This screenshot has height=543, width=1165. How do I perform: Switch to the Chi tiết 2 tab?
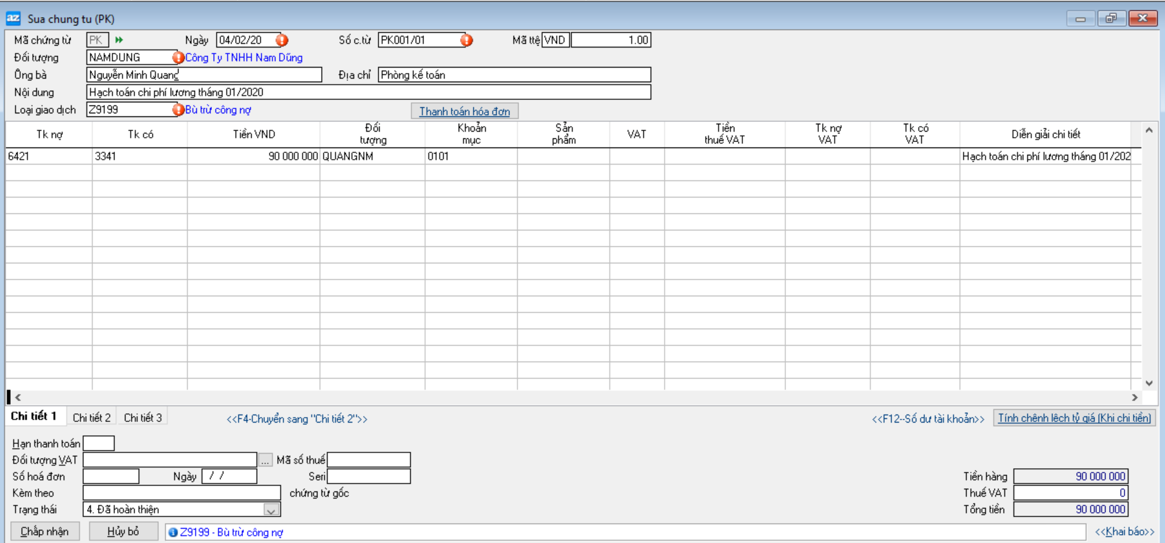tap(91, 418)
